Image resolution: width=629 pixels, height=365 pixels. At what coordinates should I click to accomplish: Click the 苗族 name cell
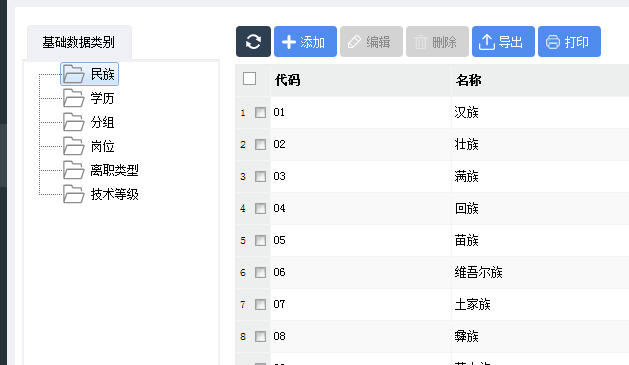click(540, 240)
